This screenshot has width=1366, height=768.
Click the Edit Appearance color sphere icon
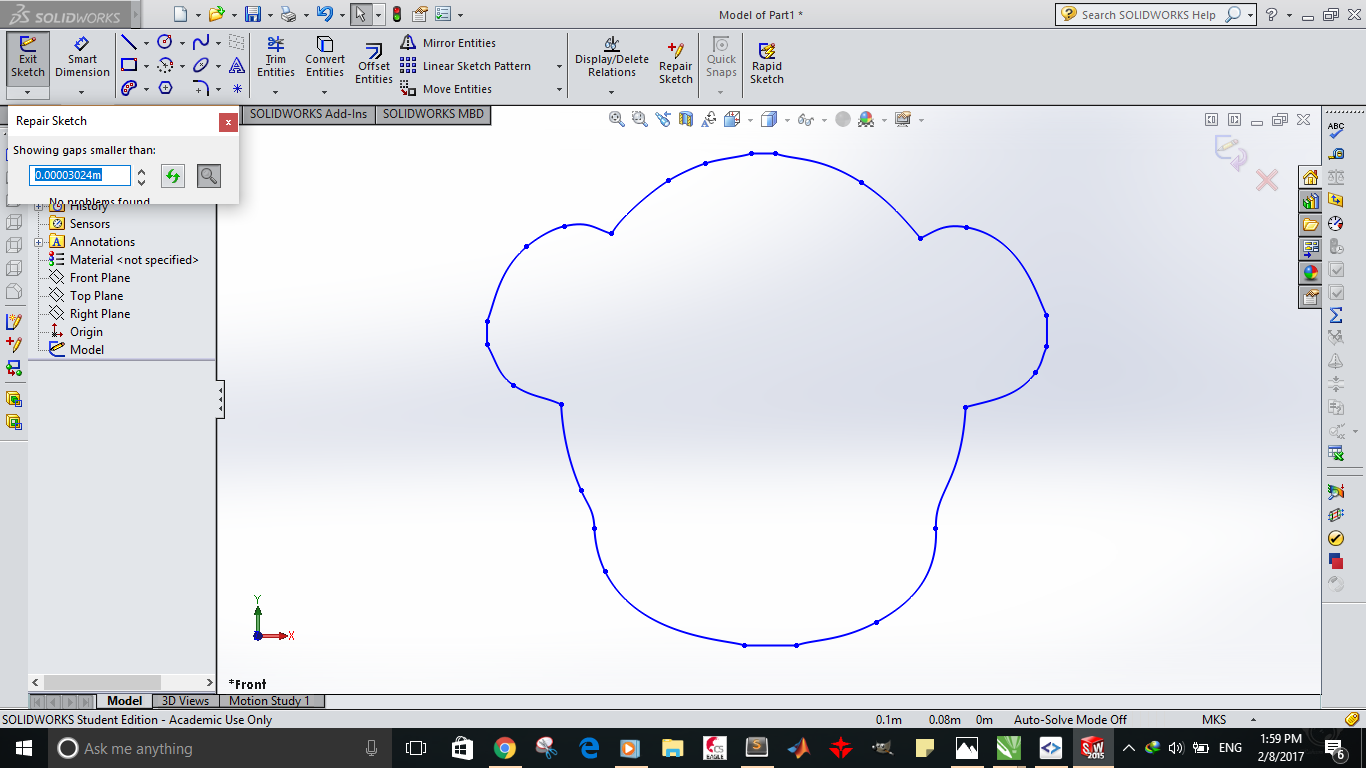(x=866, y=119)
